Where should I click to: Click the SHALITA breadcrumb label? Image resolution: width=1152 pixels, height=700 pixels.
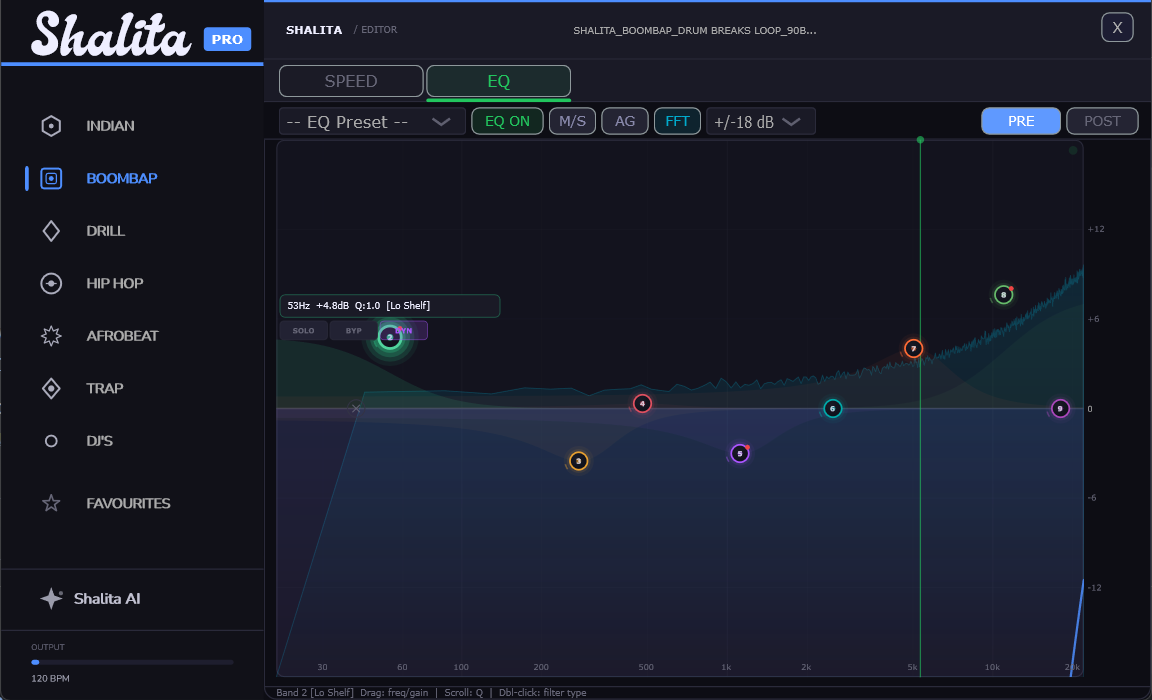tap(314, 30)
